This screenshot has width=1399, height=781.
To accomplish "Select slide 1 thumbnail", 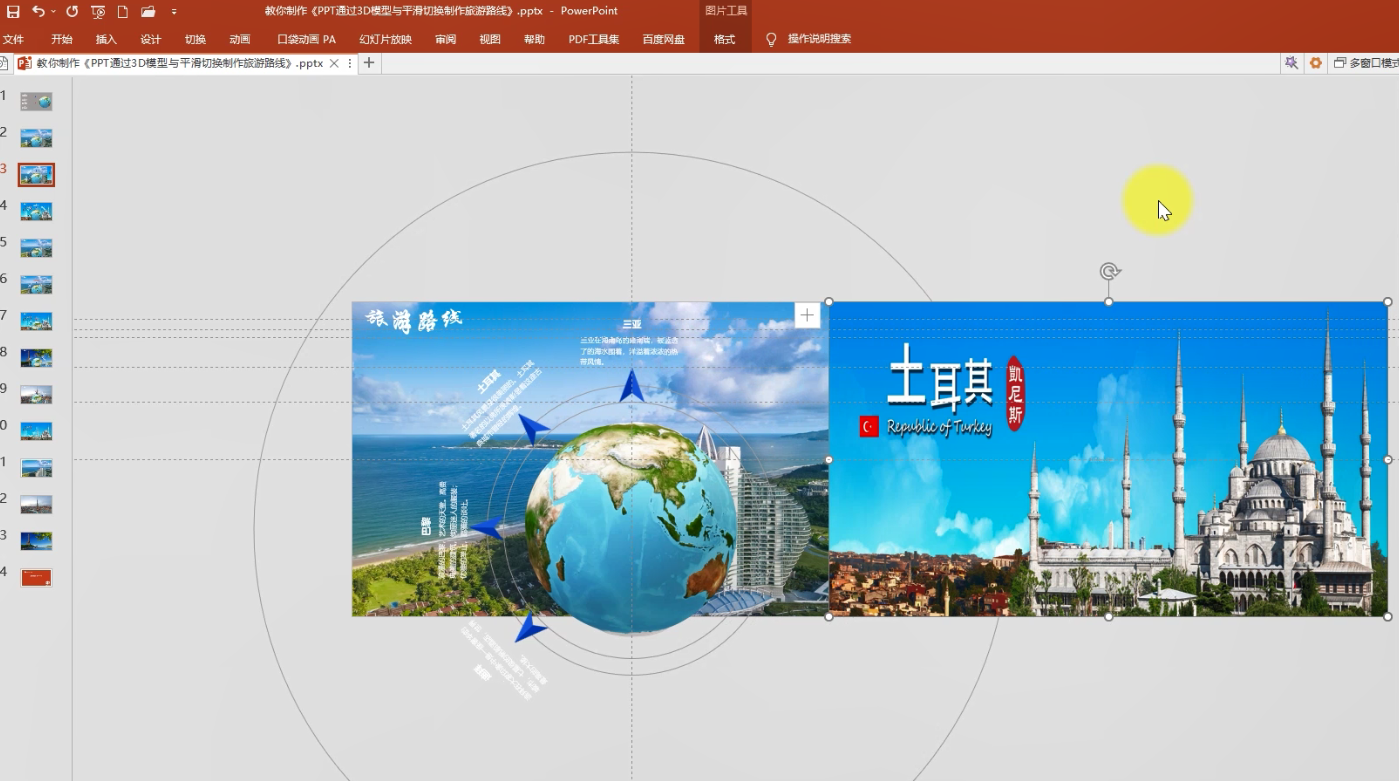I will (36, 101).
